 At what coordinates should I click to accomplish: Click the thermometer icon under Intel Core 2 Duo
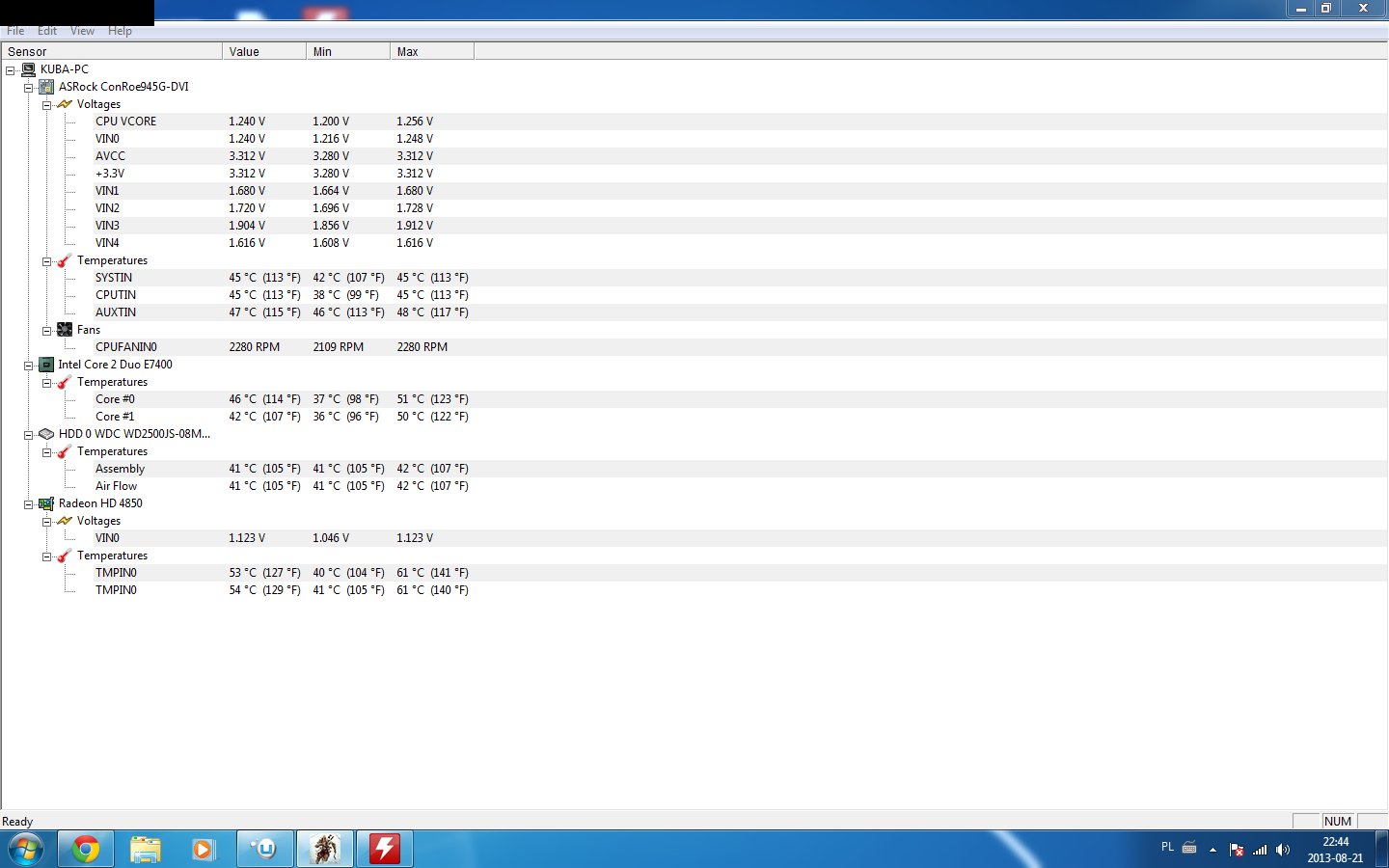(65, 382)
